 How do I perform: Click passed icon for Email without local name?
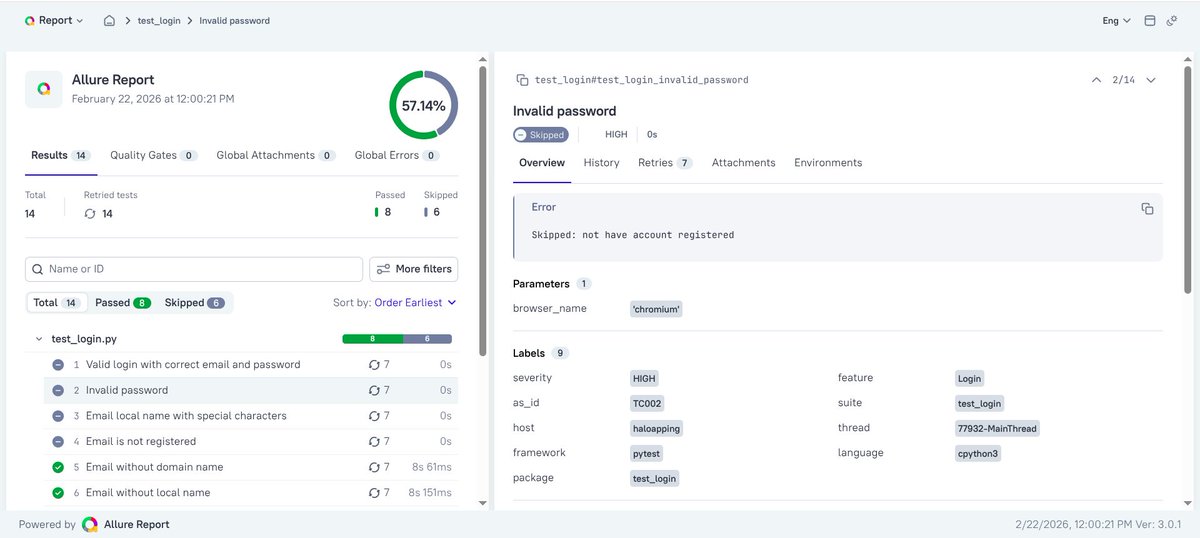58,492
